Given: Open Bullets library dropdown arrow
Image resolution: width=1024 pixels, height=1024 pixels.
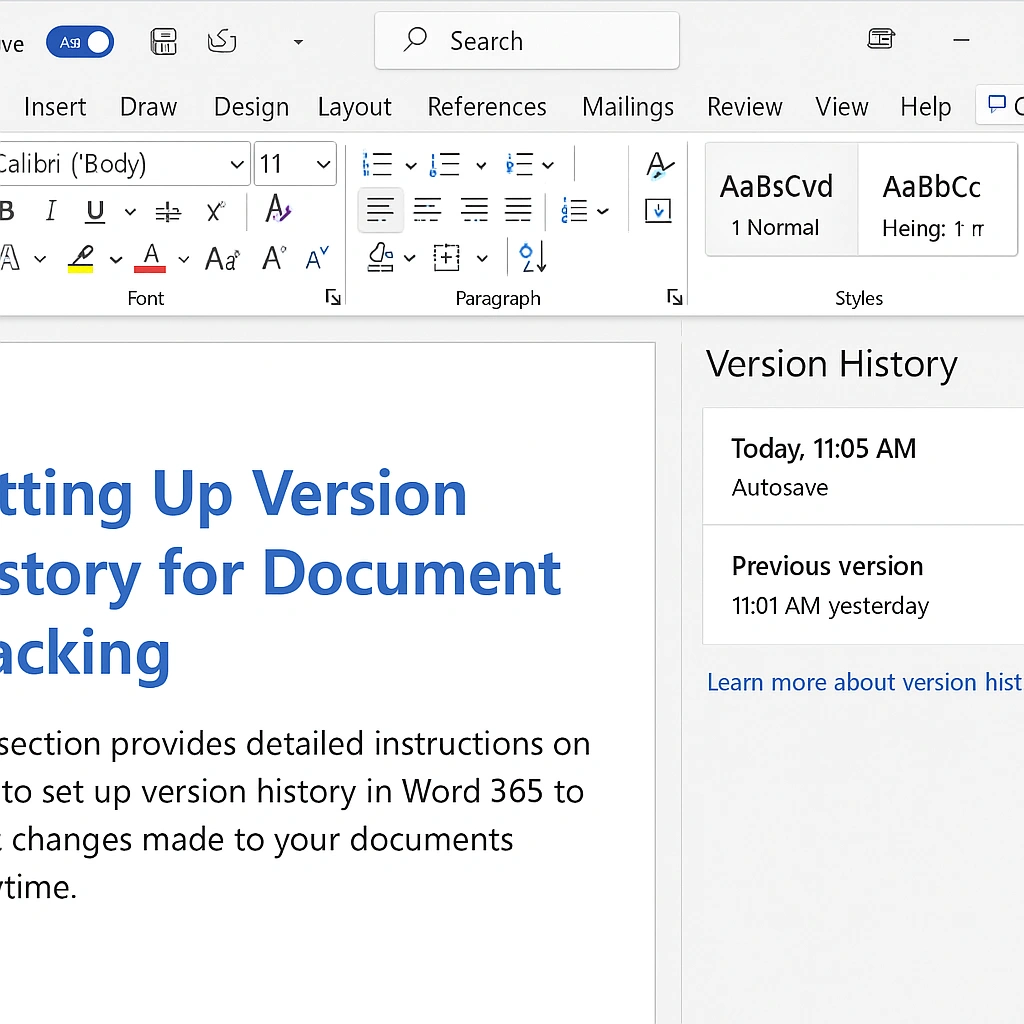Looking at the screenshot, I should [x=411, y=165].
